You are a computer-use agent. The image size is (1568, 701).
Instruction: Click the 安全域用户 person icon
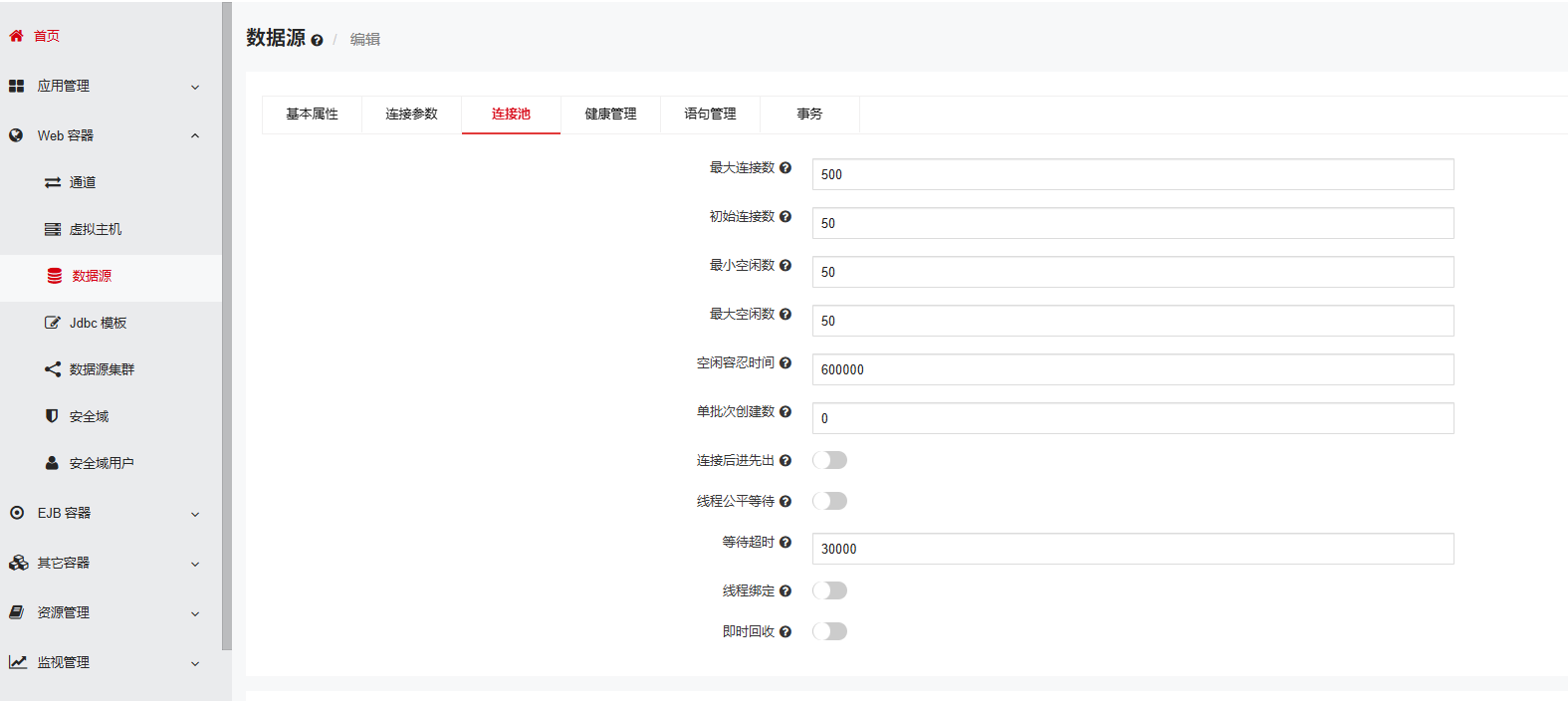[x=52, y=463]
